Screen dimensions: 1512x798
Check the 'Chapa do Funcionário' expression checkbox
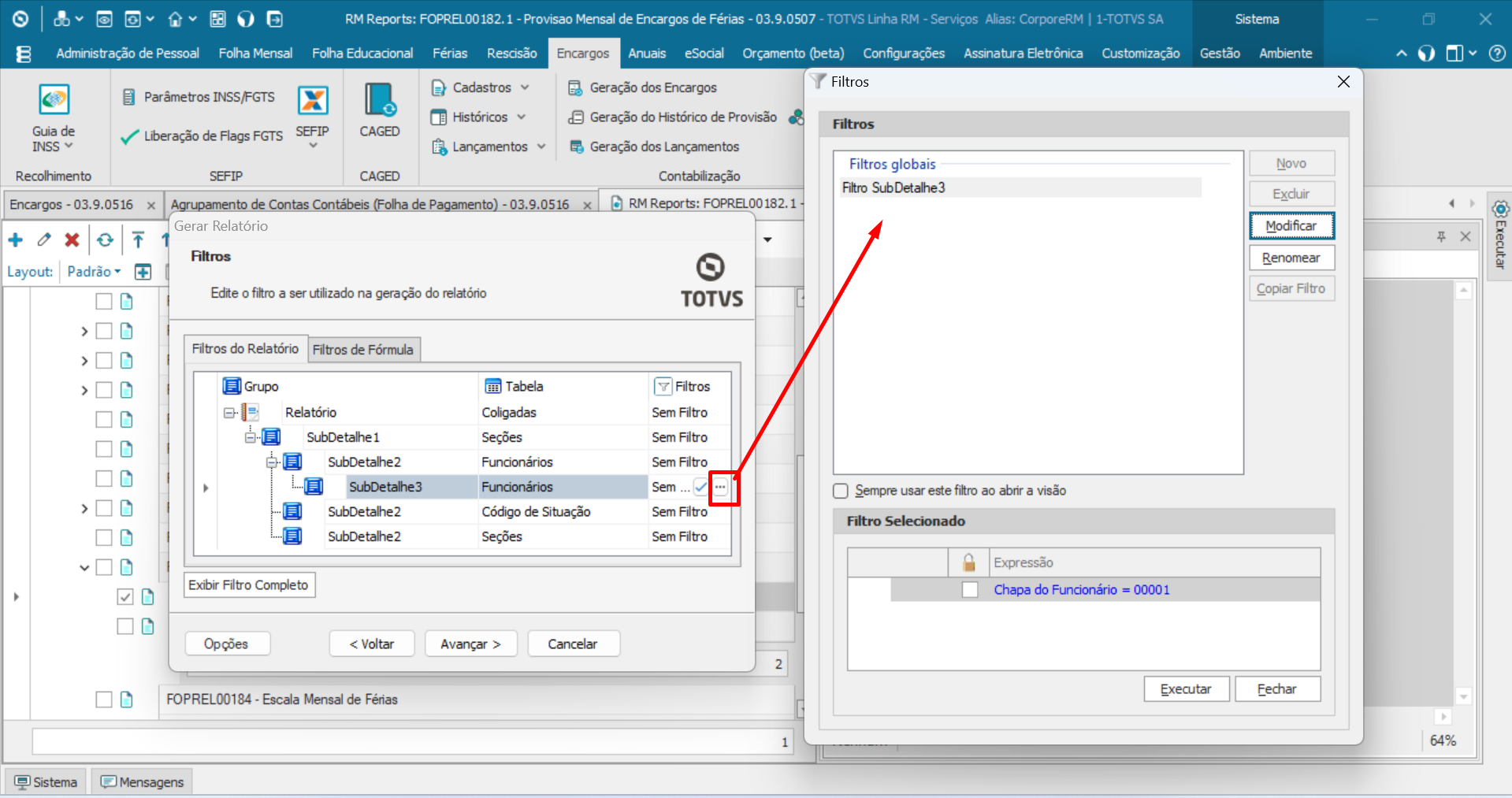pyautogui.click(x=970, y=590)
